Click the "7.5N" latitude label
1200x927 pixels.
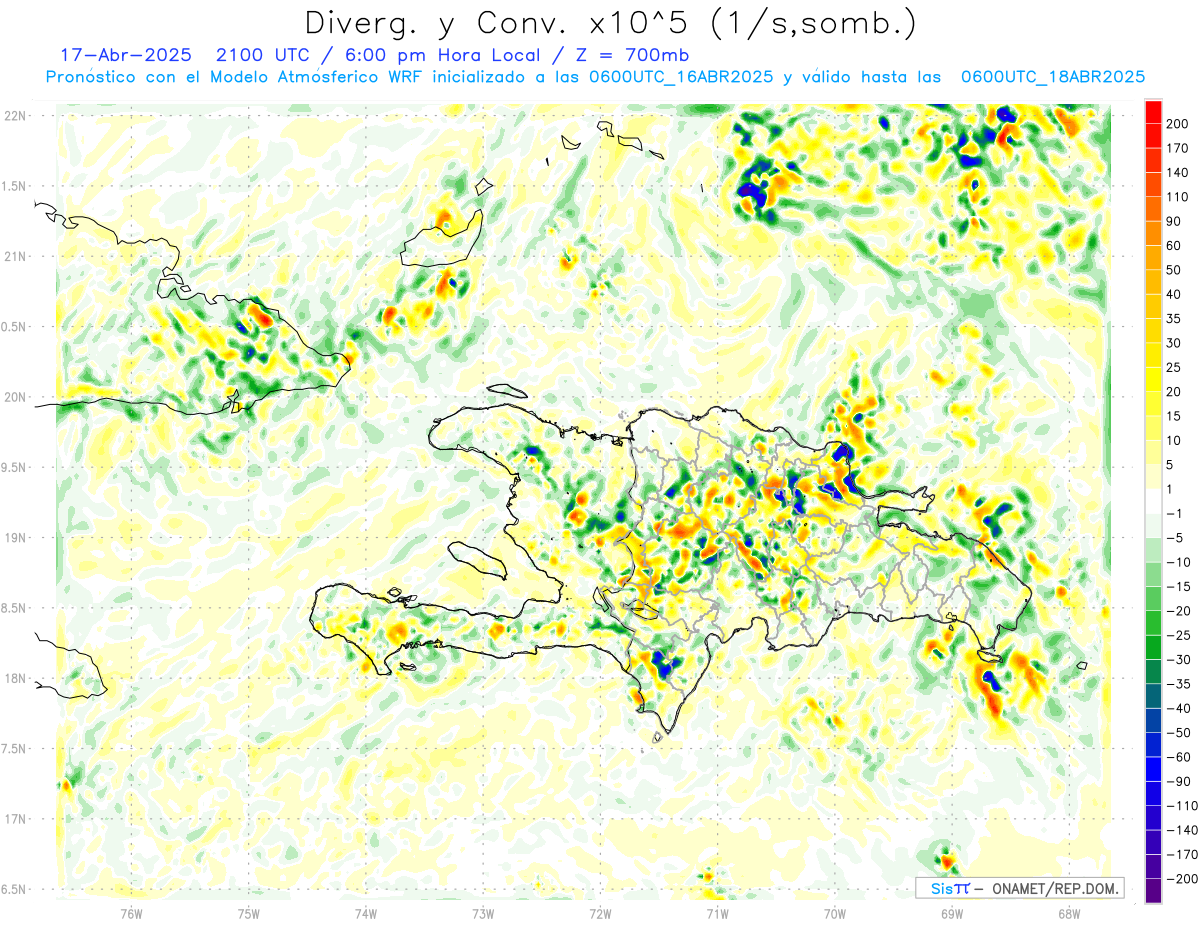click(14, 749)
